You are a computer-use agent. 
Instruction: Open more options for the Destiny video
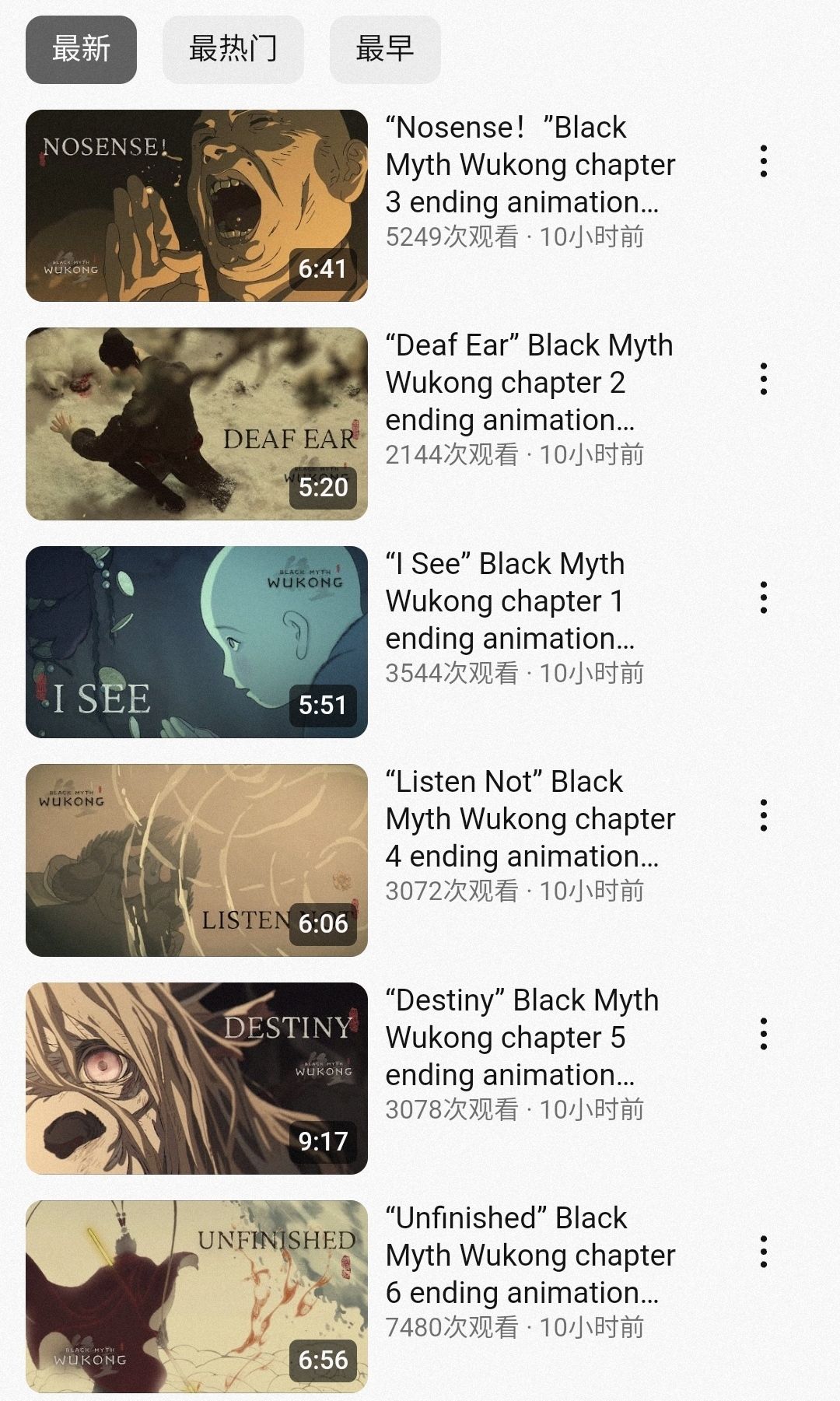tap(763, 1034)
